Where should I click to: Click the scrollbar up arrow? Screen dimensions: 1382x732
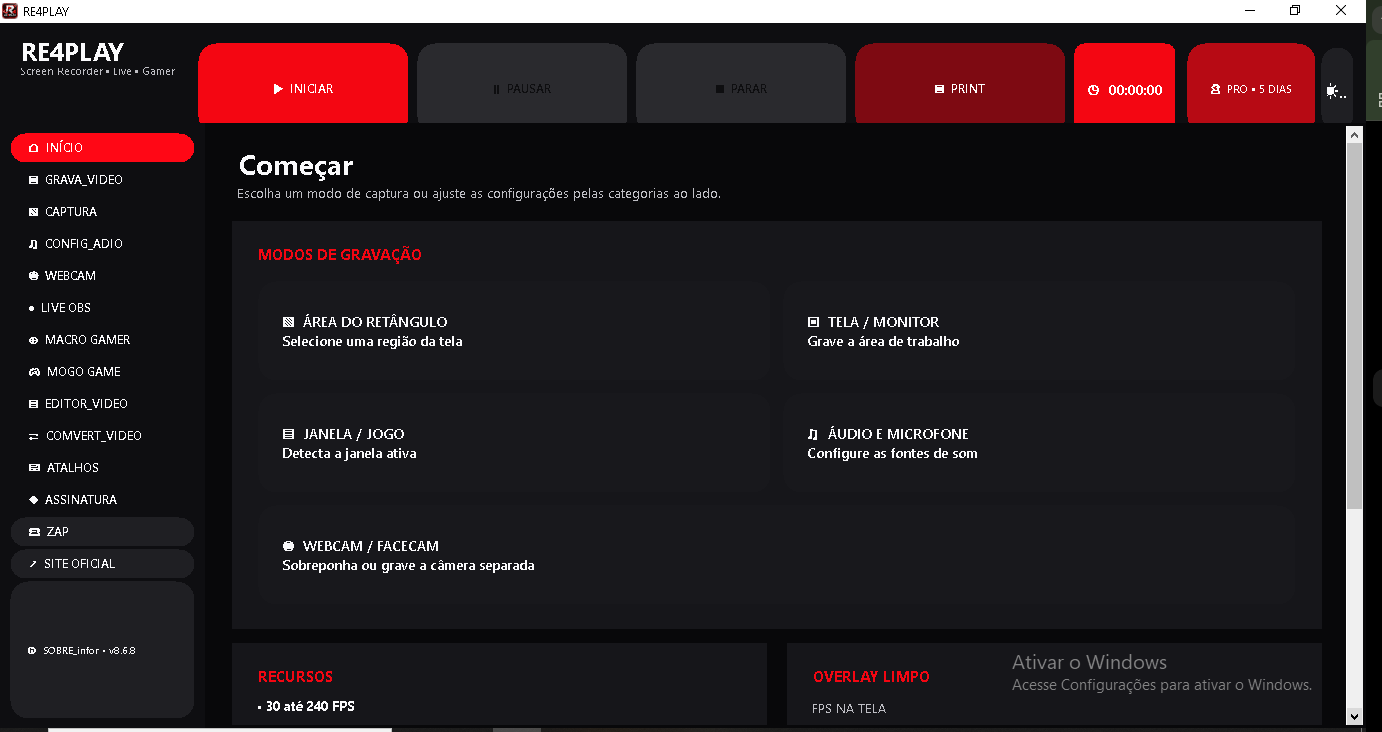[1355, 134]
